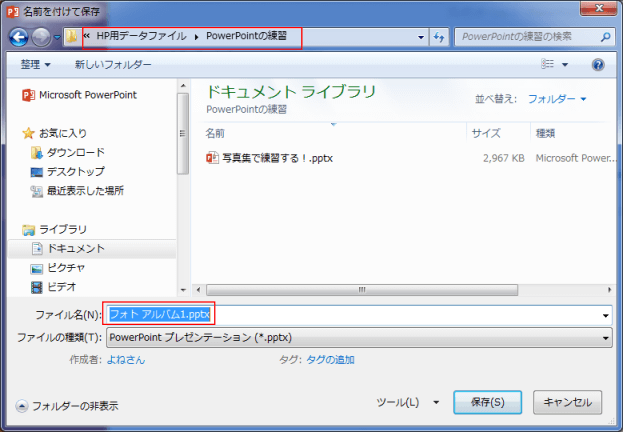
Task: Click navigation pane scroll down arrow
Action: pos(183,290)
